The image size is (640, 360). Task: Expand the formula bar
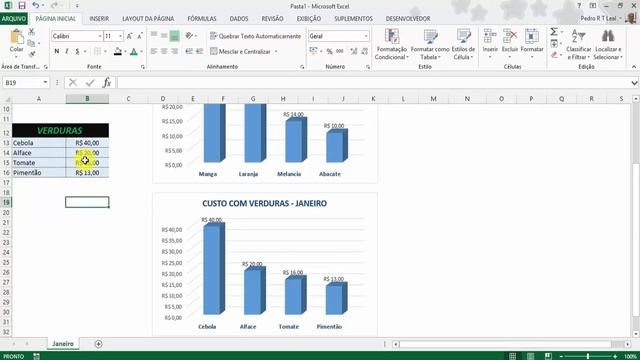pyautogui.click(x=634, y=83)
